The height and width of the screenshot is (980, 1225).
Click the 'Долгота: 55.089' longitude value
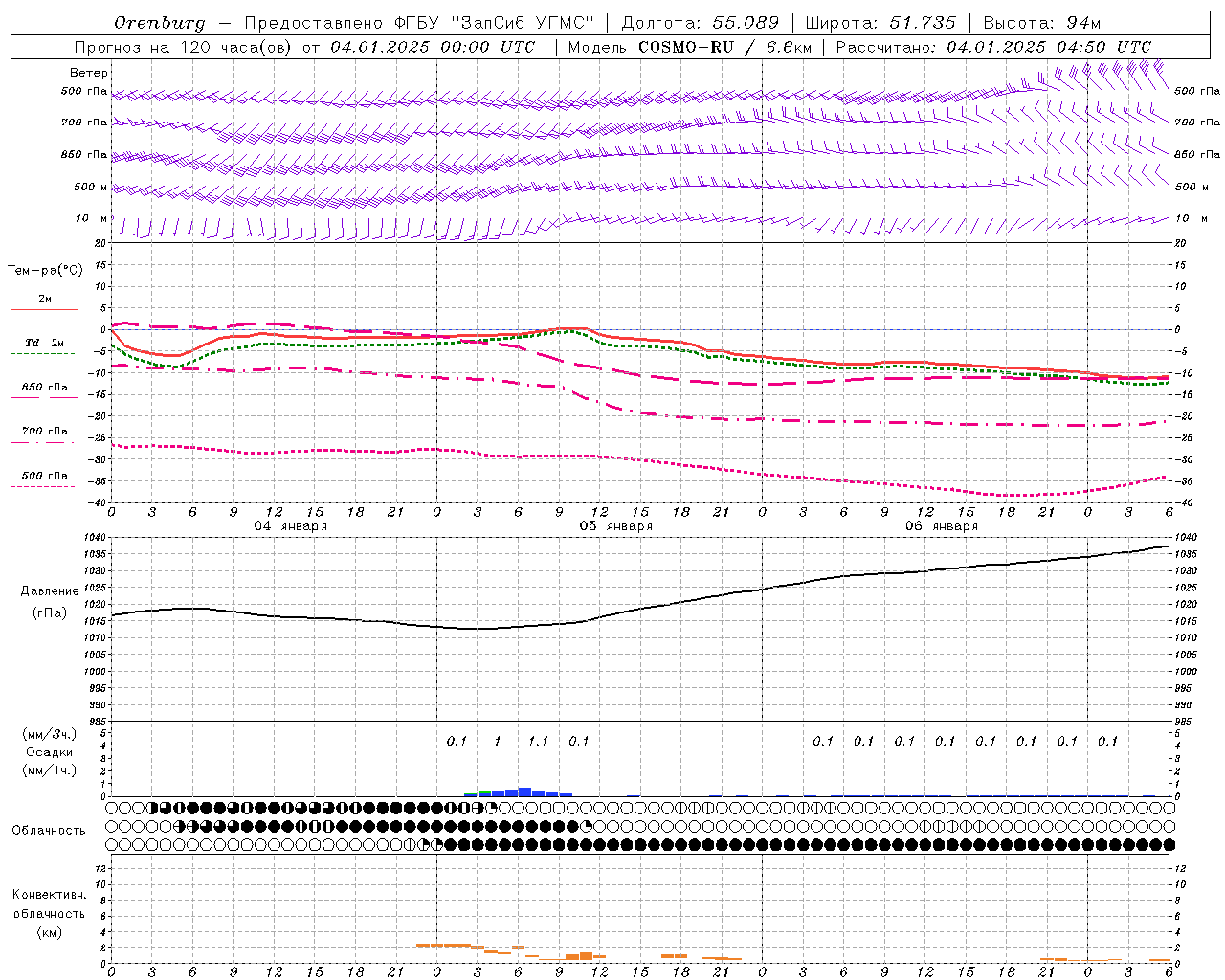(x=701, y=23)
